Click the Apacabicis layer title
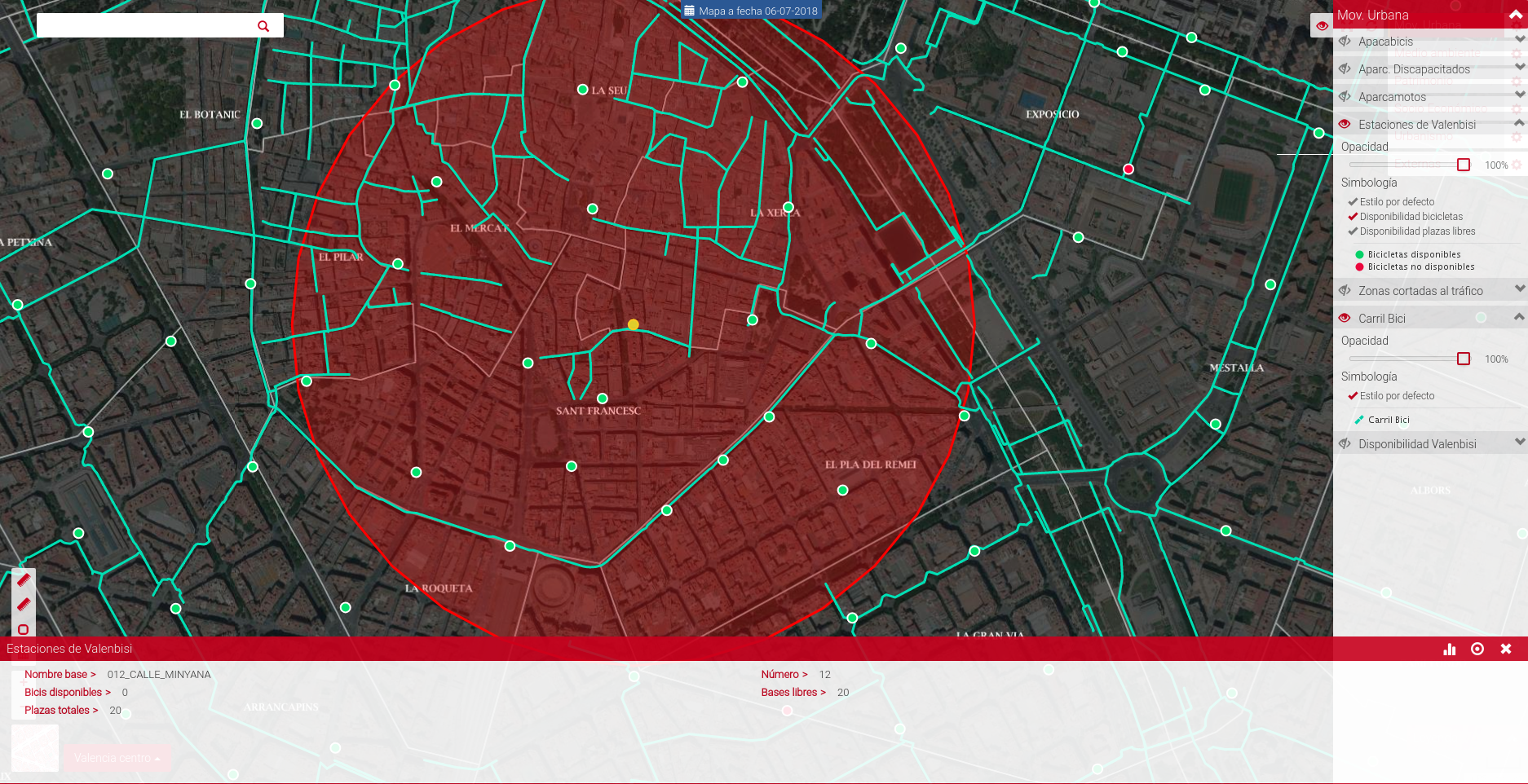Screen dimensions: 1528x784 pyautogui.click(x=1385, y=42)
